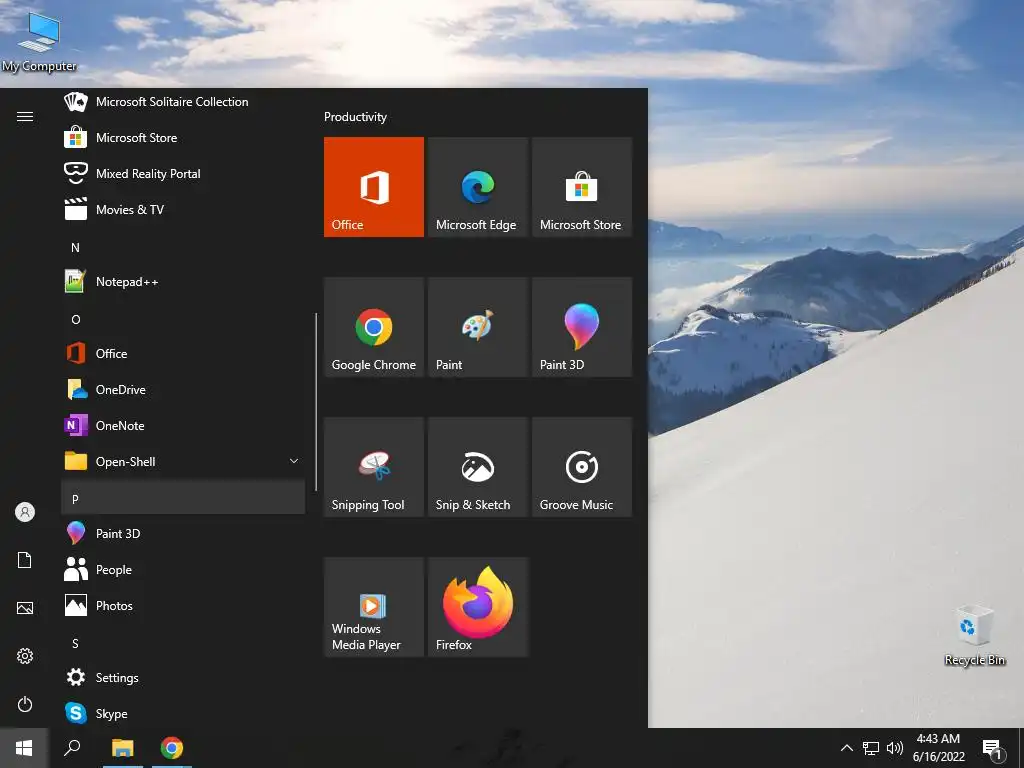Viewport: 1024px width, 768px height.
Task: Click the app list scrollbar
Action: coord(316,402)
